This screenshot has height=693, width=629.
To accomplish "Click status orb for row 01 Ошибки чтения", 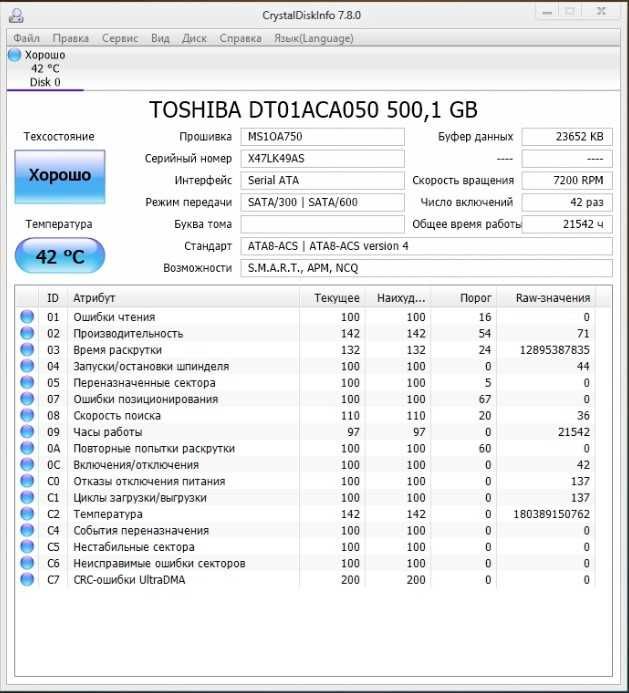I will (27, 317).
